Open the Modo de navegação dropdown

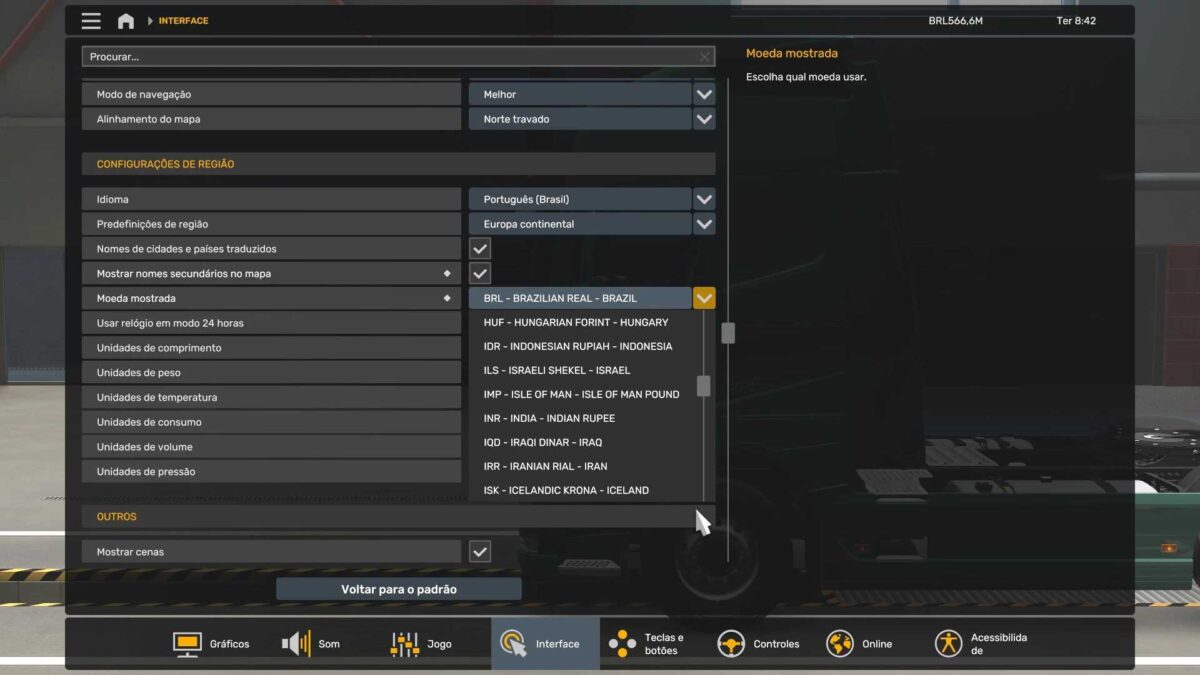[x=704, y=94]
